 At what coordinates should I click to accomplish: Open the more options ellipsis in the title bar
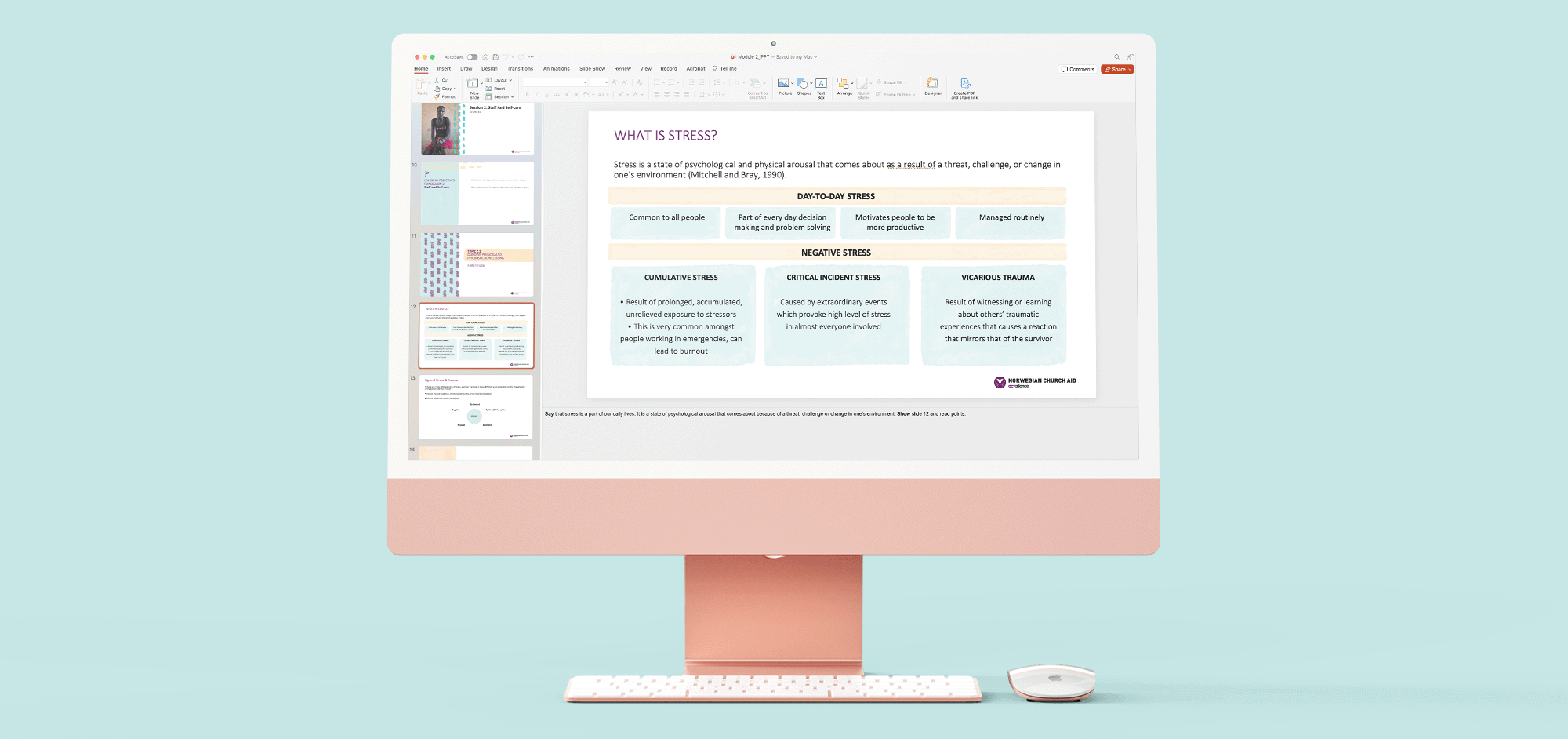click(531, 57)
